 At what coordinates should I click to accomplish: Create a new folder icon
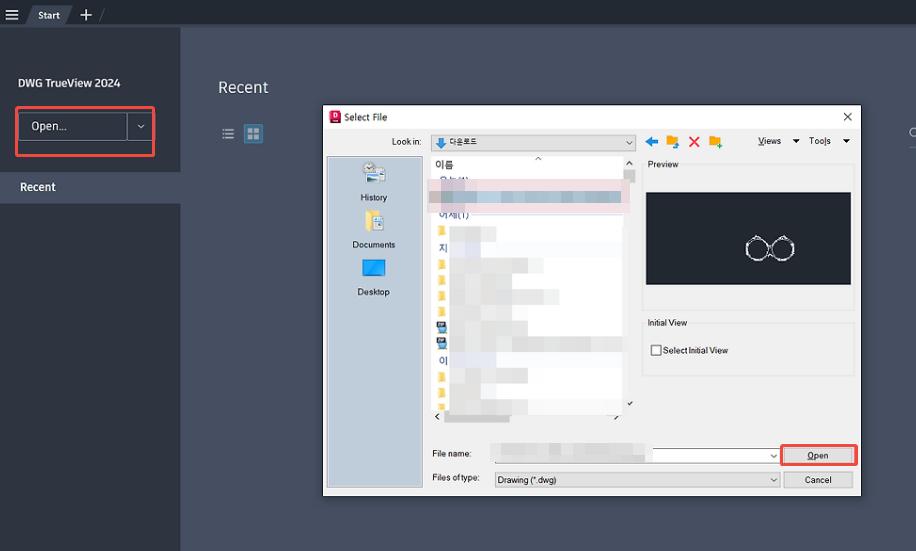click(x=715, y=141)
